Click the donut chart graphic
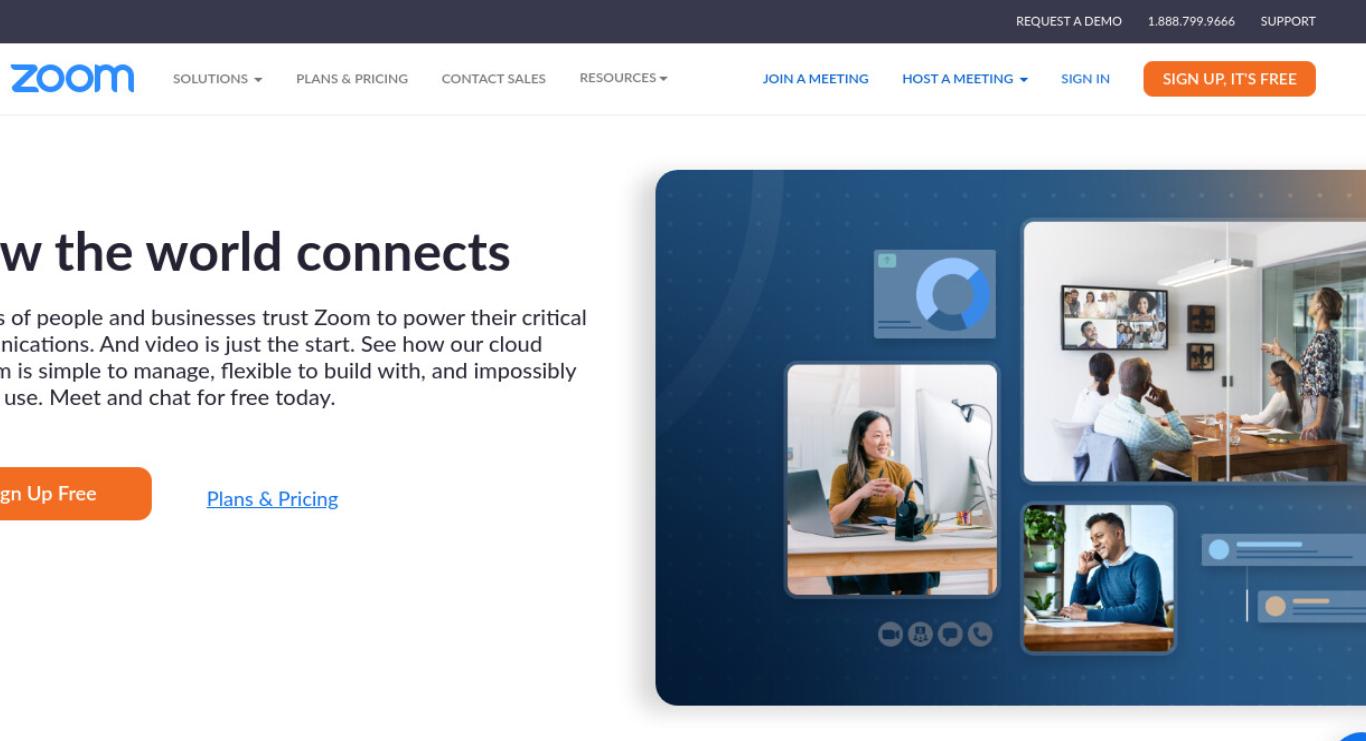The height and width of the screenshot is (741, 1366). (952, 294)
